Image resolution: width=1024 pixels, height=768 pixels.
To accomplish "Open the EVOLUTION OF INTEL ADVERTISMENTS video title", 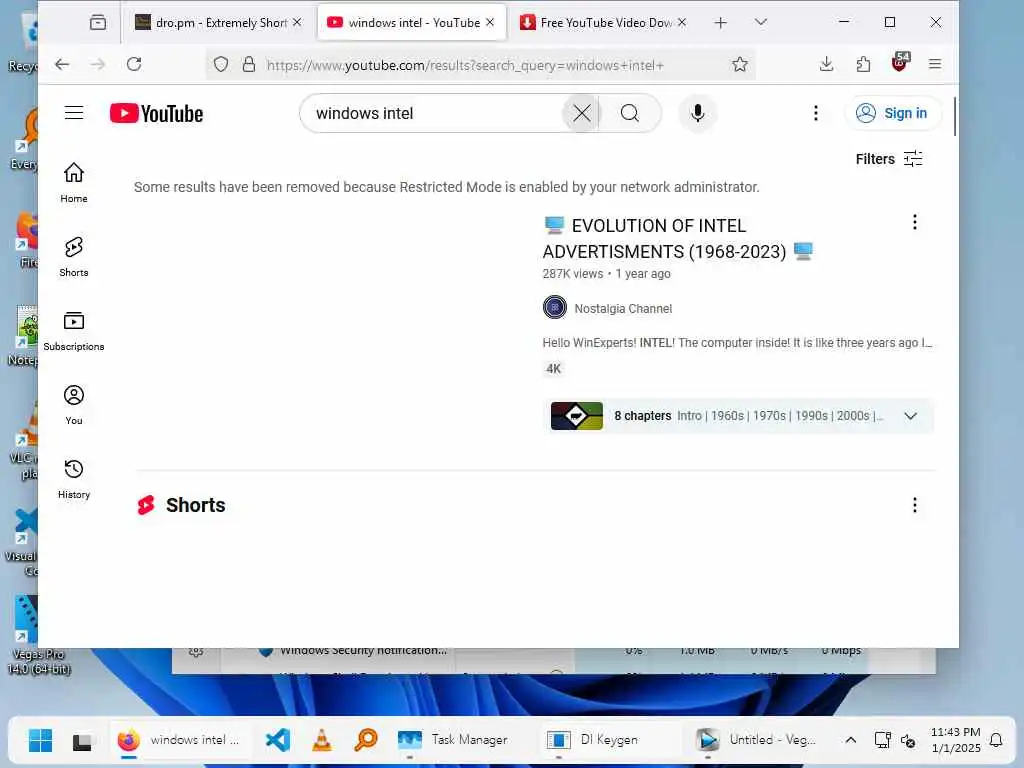I will 678,238.
